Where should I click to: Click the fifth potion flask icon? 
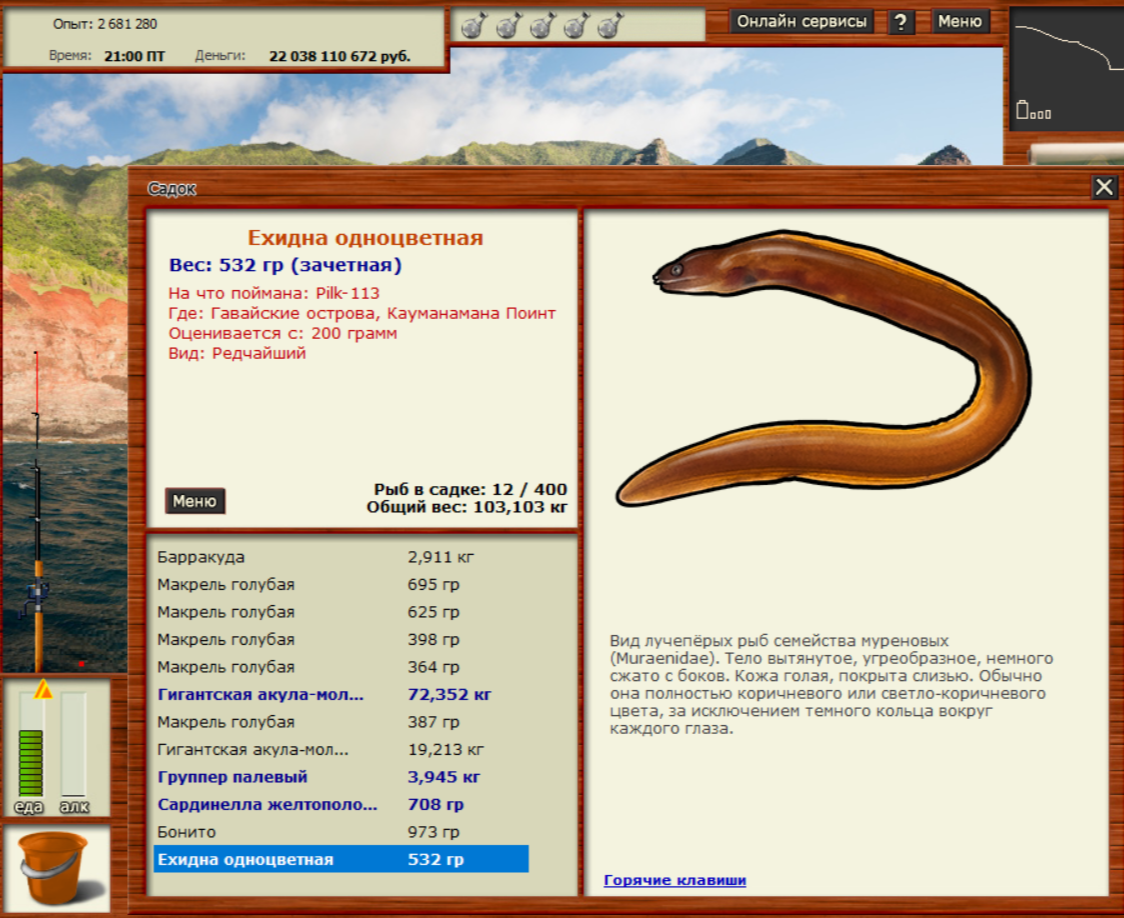(x=610, y=26)
